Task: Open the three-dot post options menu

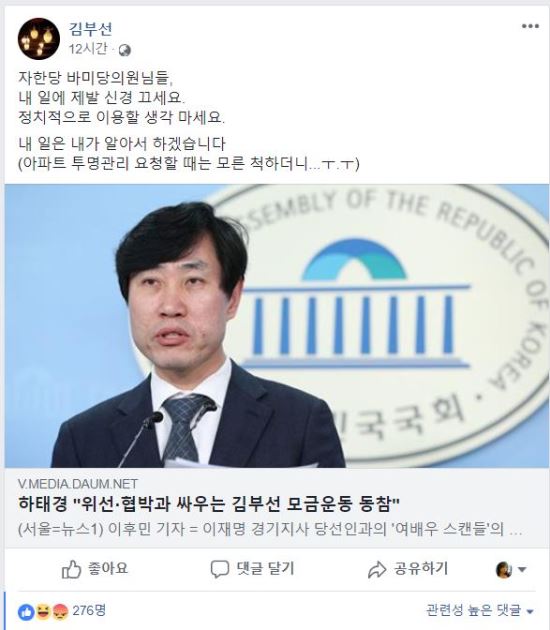Action: coord(530,26)
